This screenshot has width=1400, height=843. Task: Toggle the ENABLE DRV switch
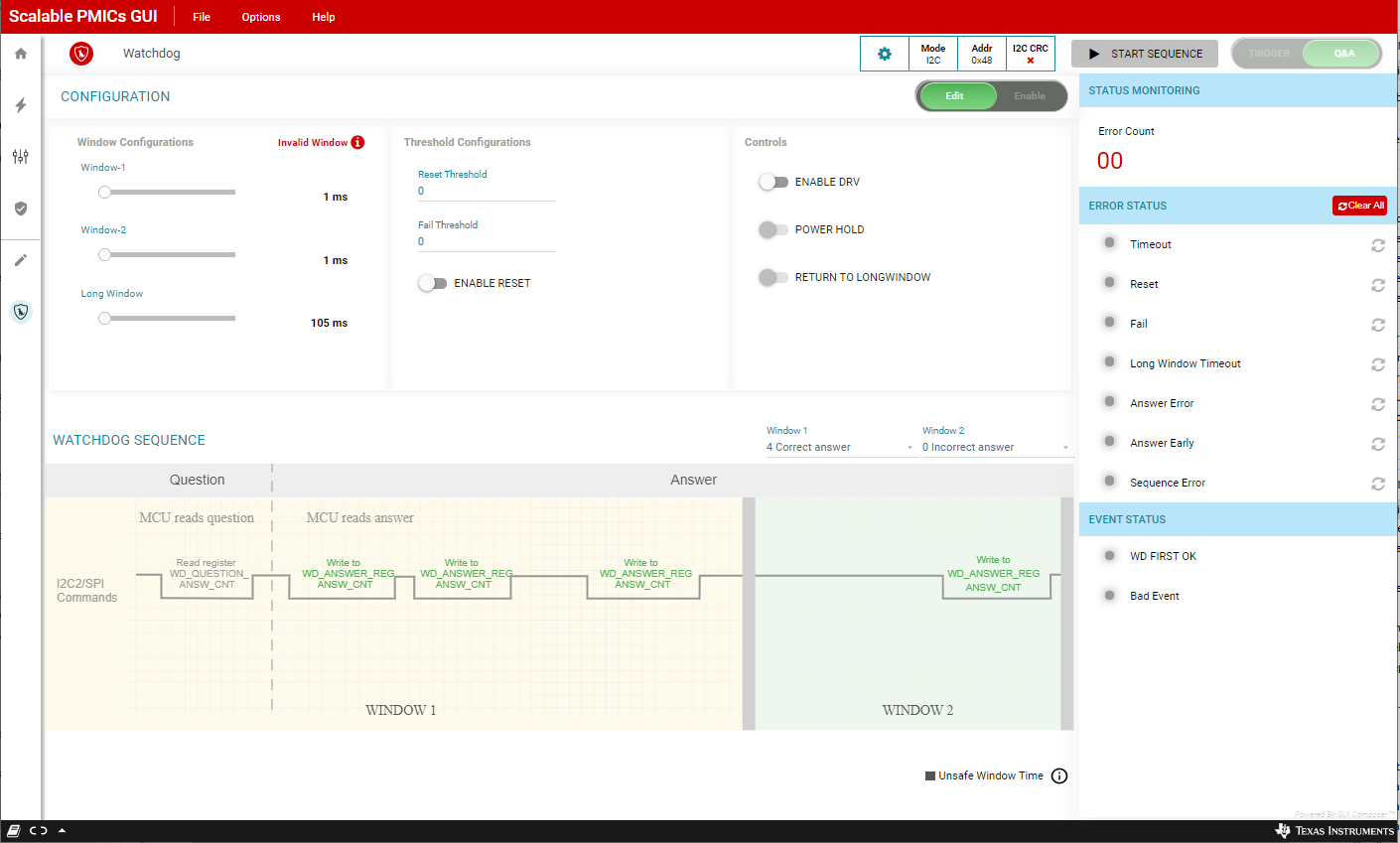pos(773,182)
